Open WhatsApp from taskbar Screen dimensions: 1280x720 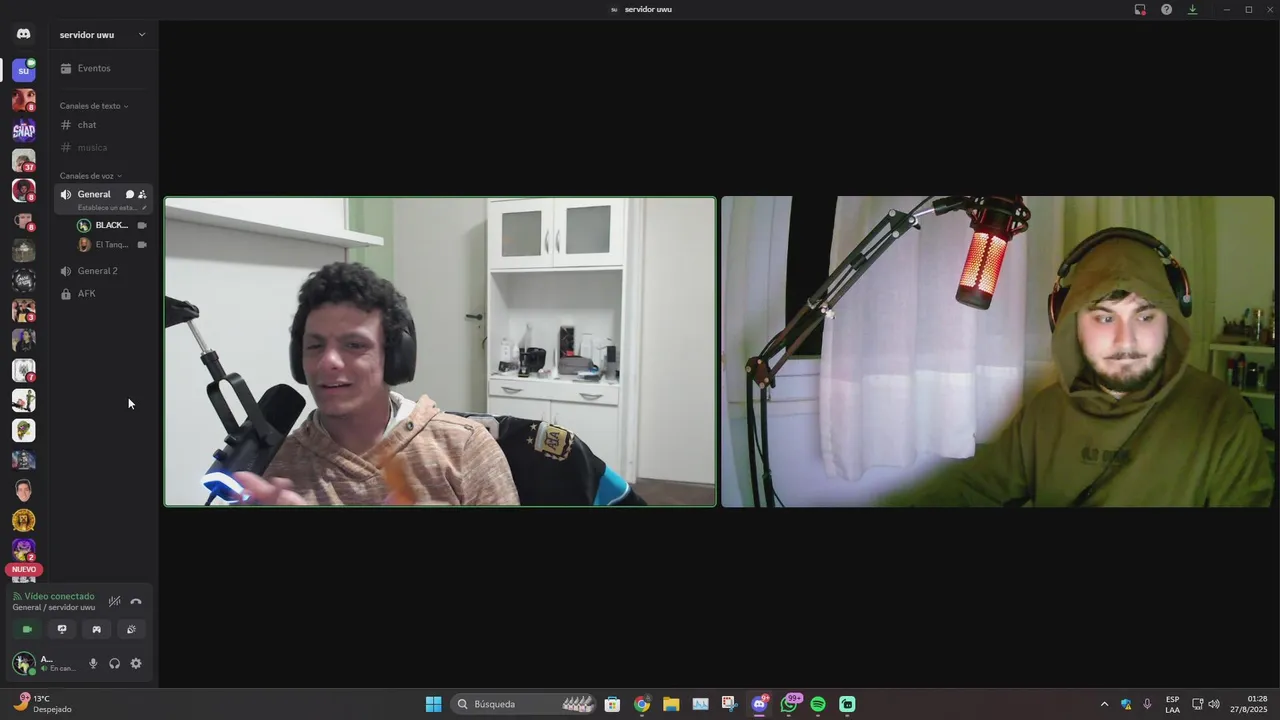pos(789,704)
